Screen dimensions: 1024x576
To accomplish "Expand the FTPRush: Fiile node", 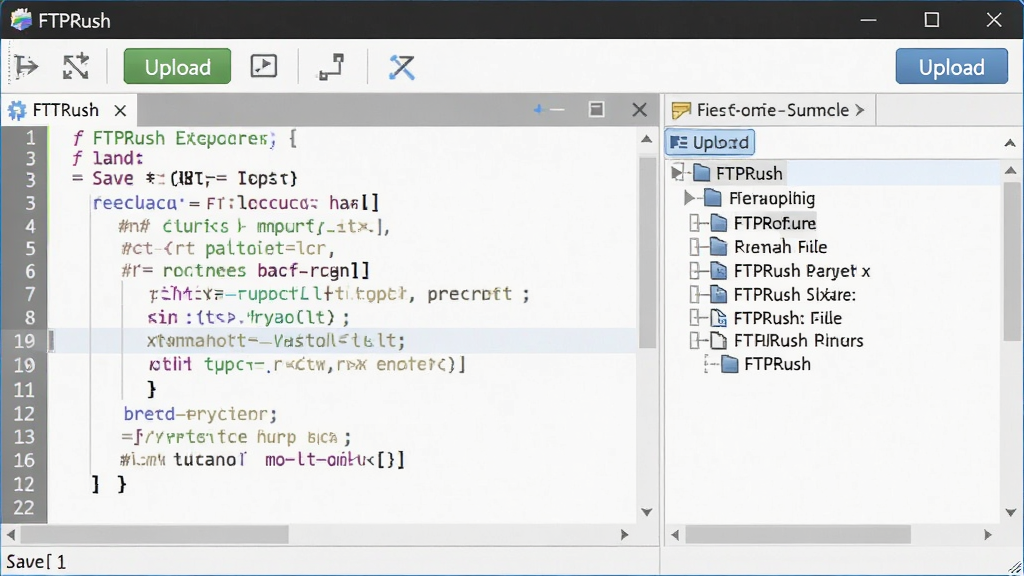I will (x=696, y=318).
